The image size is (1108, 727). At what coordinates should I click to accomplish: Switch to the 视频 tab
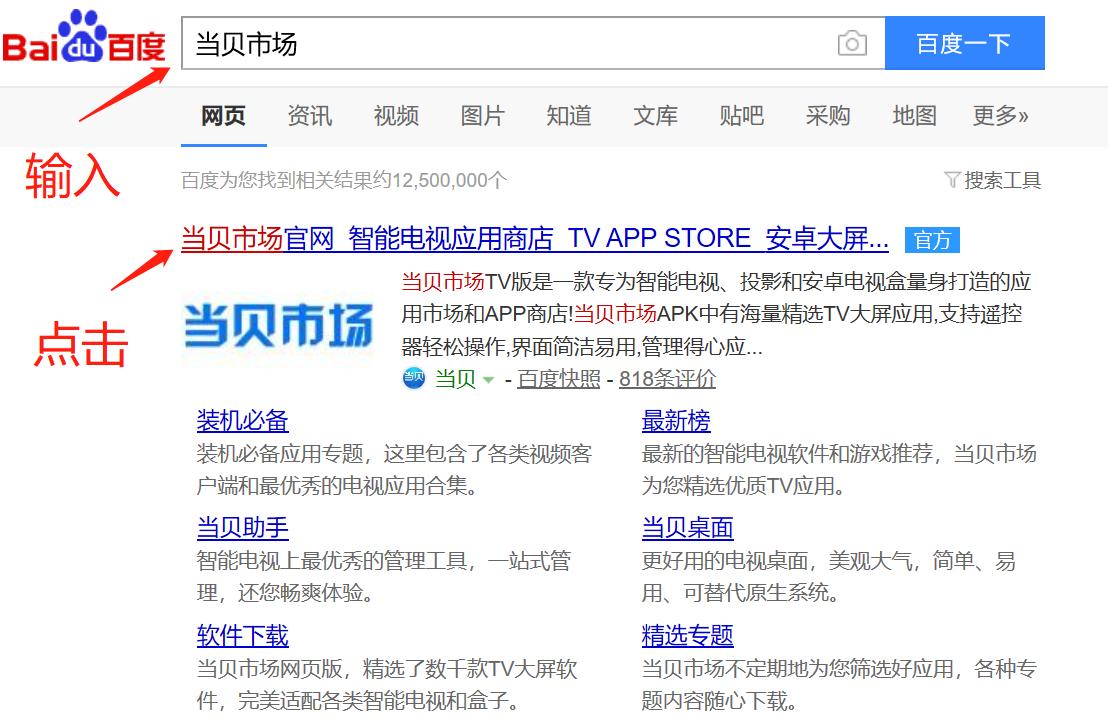point(395,115)
